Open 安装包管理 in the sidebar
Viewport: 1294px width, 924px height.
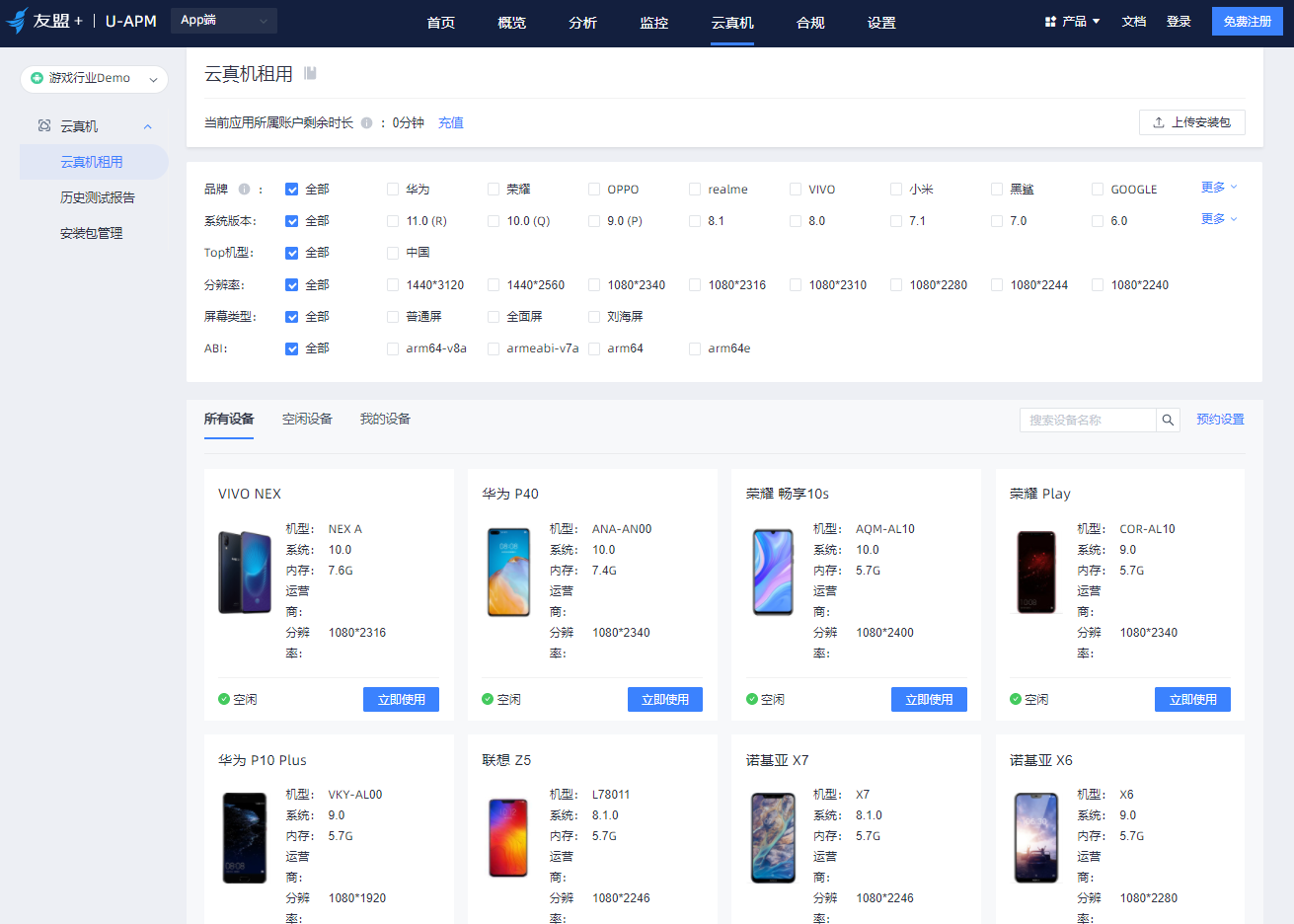(94, 233)
